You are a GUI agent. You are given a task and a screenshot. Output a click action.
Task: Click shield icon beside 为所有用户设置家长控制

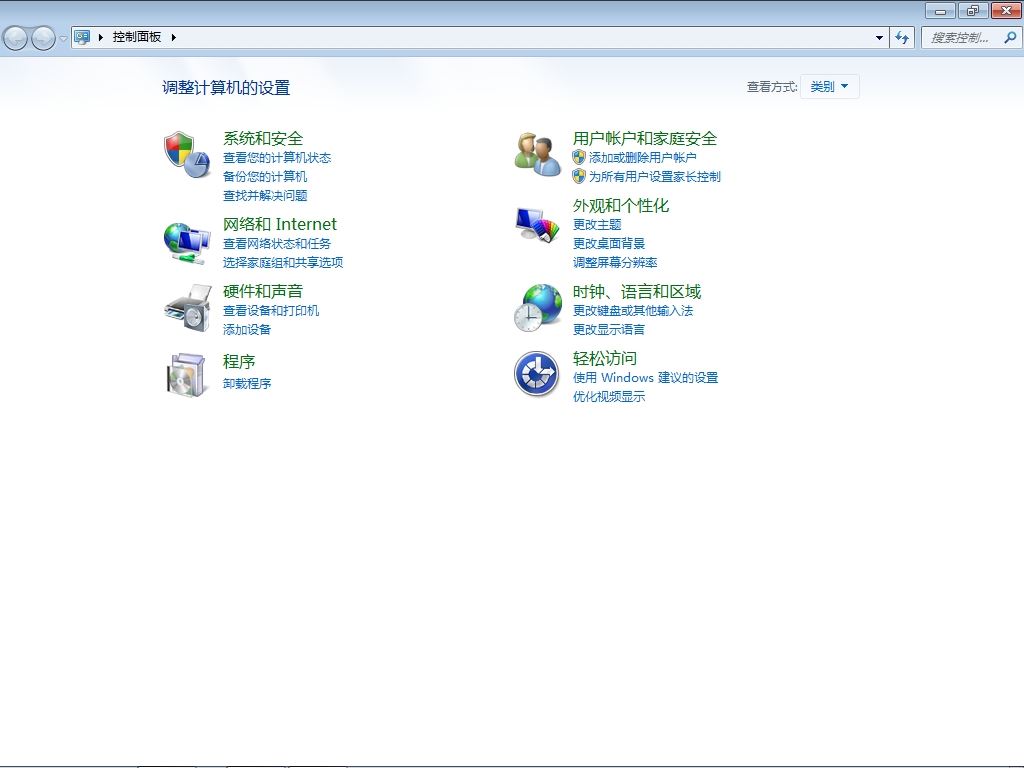[579, 176]
